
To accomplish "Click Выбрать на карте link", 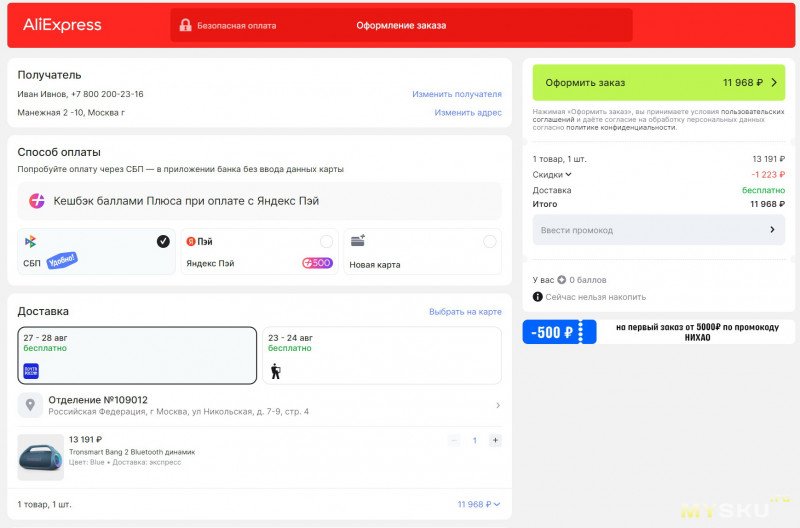I will click(x=465, y=311).
